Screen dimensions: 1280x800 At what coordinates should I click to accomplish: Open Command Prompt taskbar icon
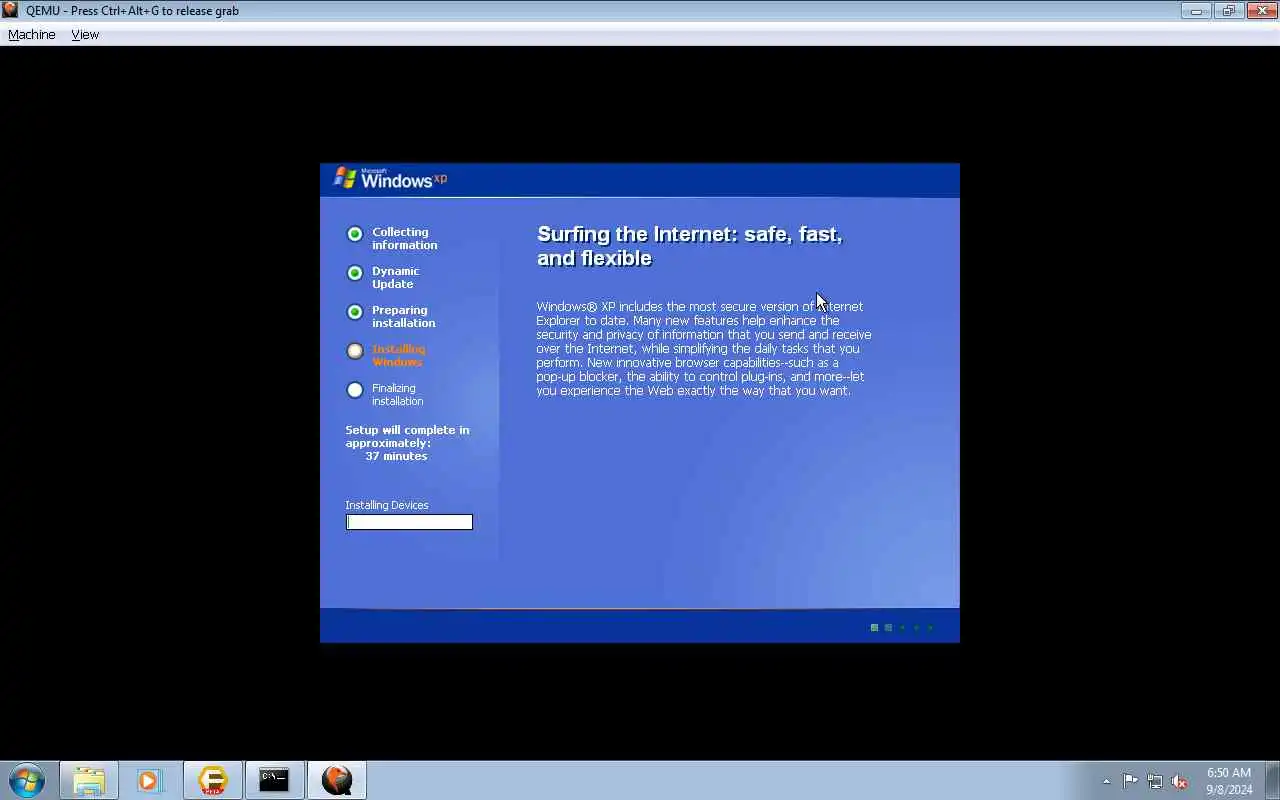click(274, 780)
